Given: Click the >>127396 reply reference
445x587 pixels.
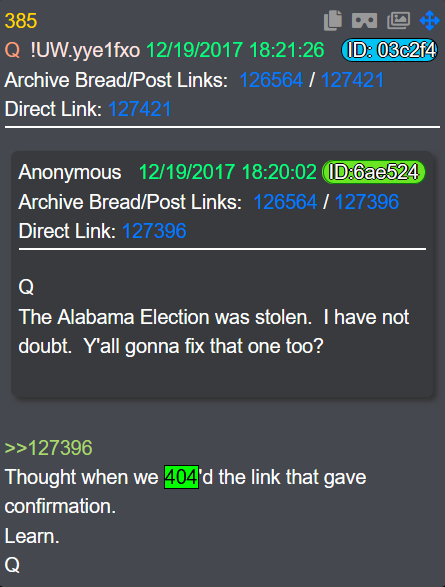Looking at the screenshot, I should (48, 448).
